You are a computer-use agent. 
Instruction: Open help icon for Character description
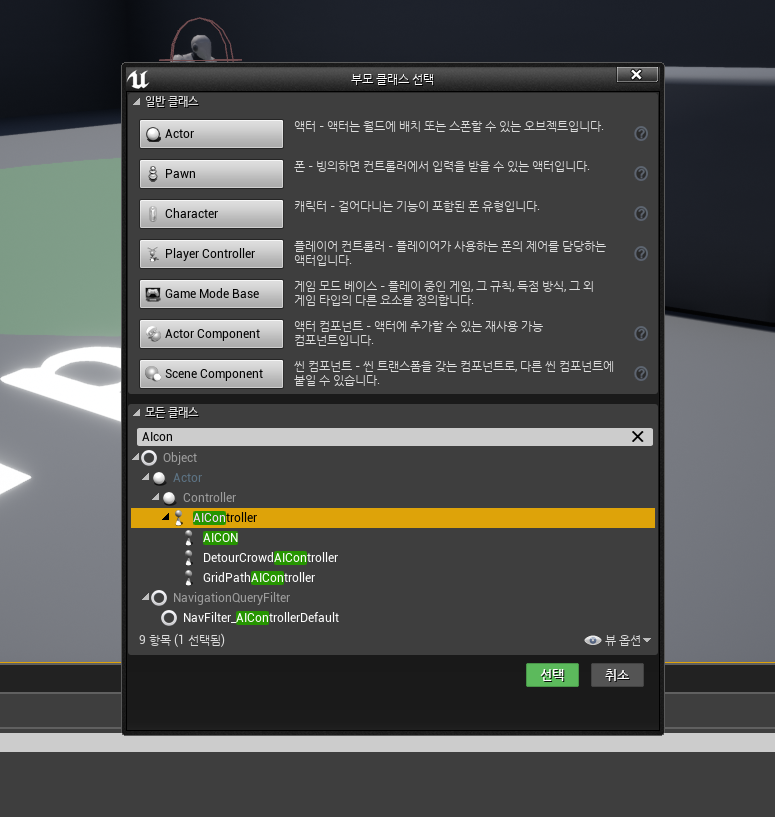pos(641,214)
